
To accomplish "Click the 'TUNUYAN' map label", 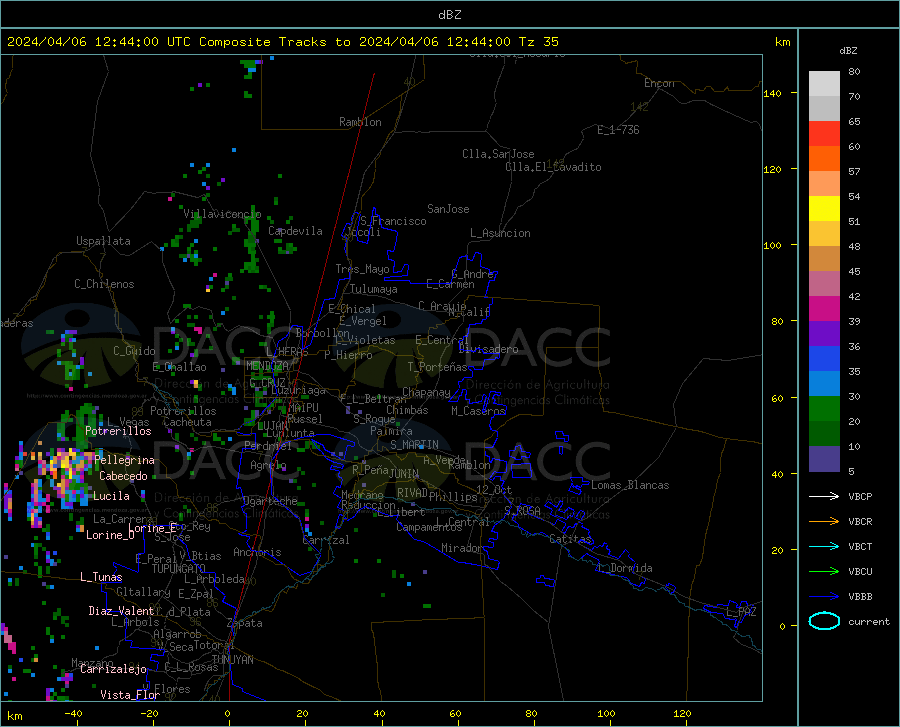I will click(x=233, y=660).
